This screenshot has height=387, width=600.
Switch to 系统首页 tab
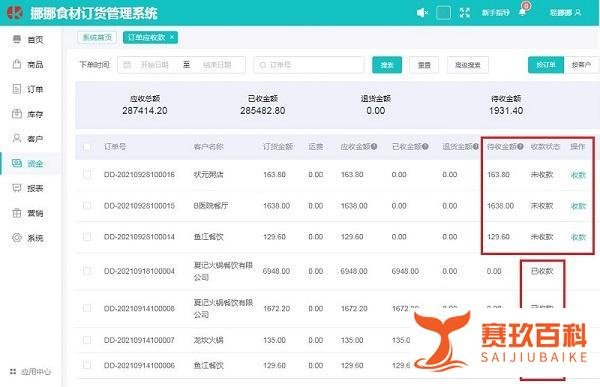[97, 38]
